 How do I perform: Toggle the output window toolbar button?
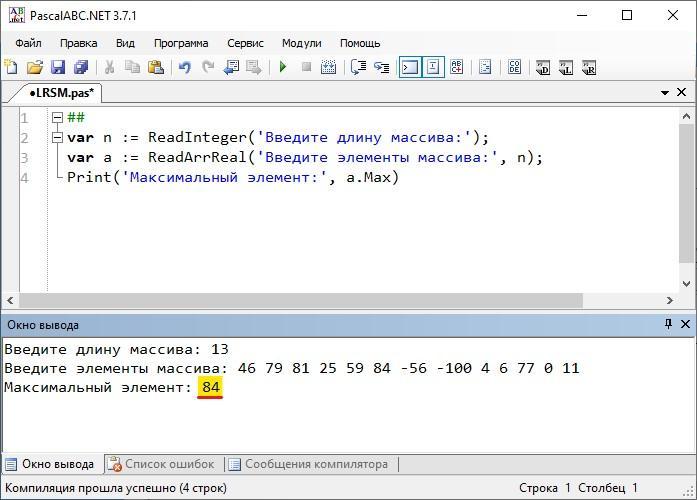pos(409,68)
